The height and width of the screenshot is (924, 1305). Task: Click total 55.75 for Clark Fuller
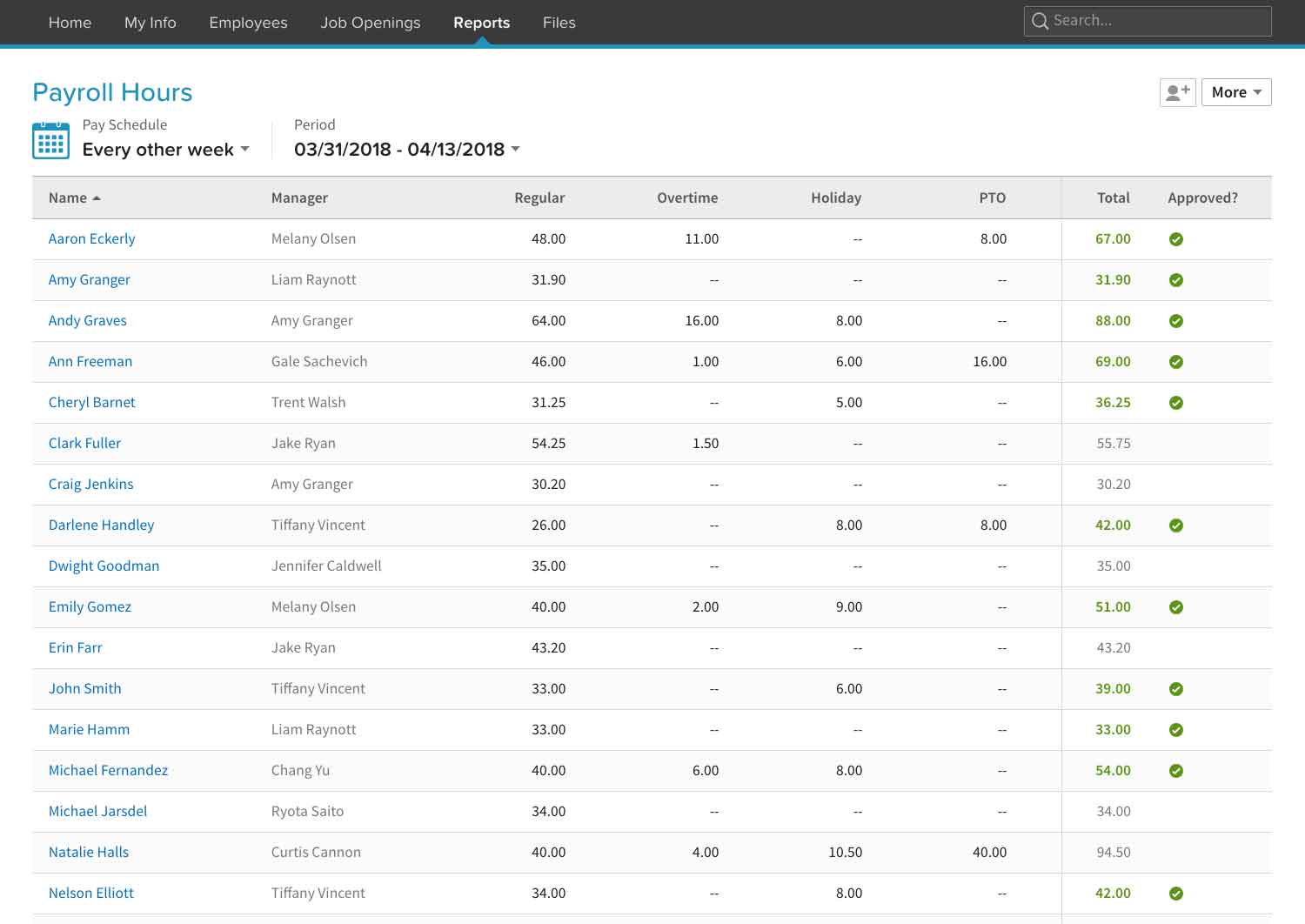[x=1114, y=443]
